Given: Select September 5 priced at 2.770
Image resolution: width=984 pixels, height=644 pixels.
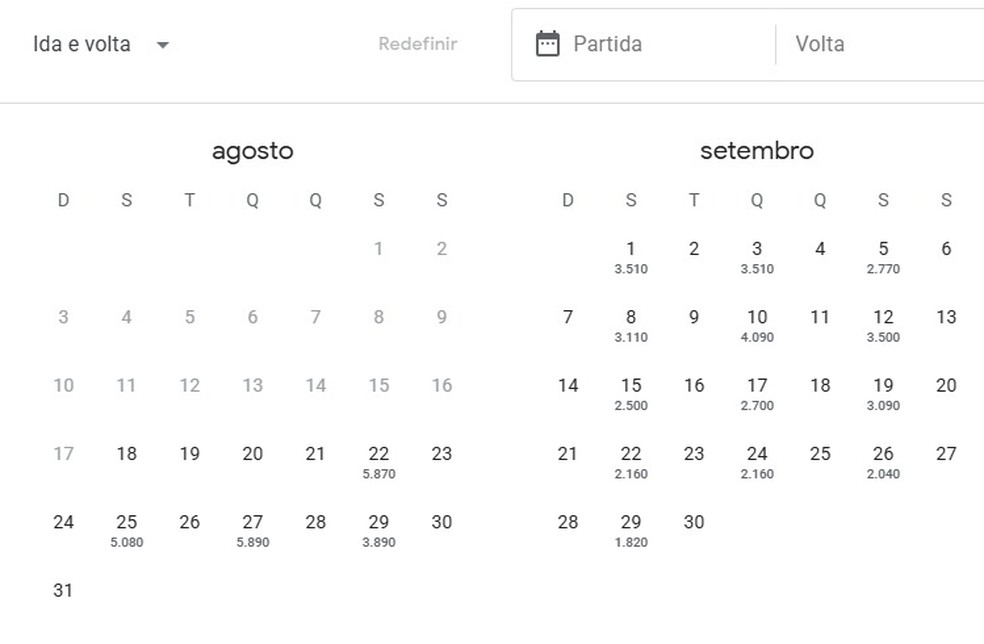Looking at the screenshot, I should (x=883, y=255).
